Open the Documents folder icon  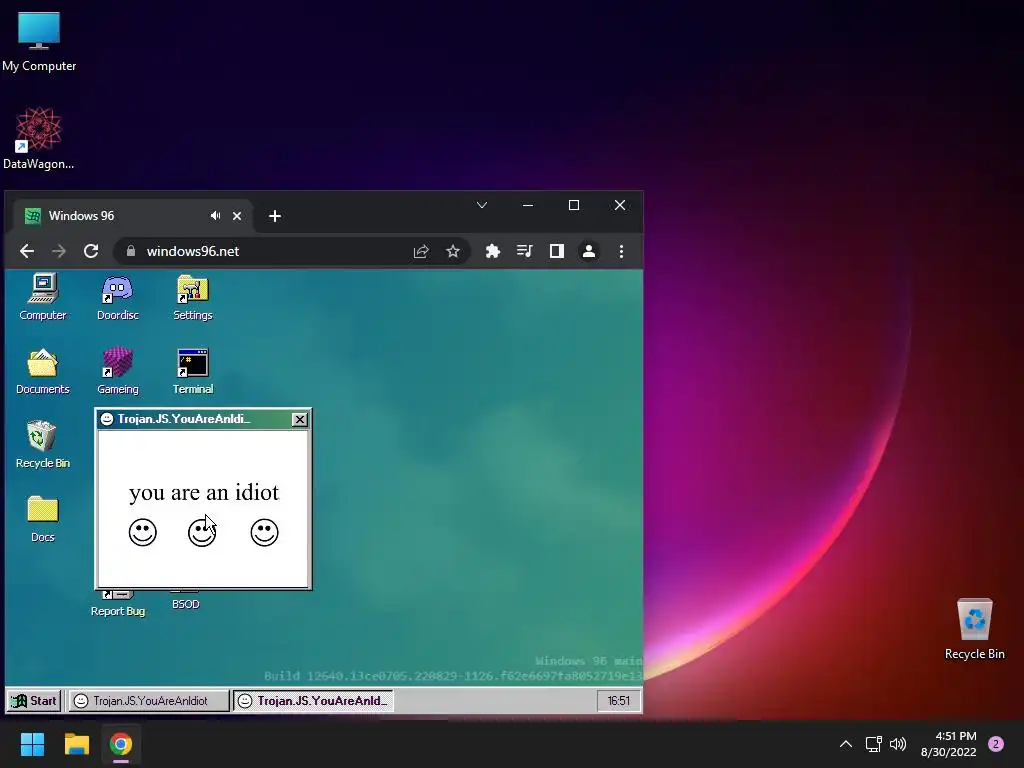point(42,372)
